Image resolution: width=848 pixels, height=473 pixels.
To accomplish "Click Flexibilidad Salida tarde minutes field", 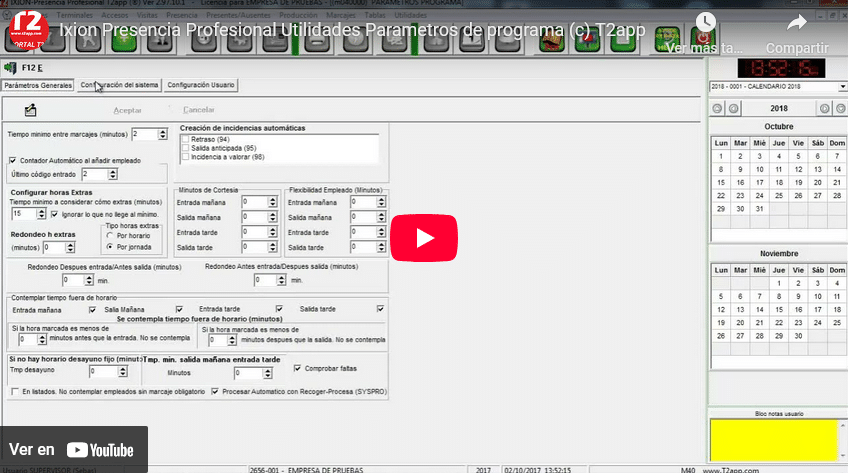I will (363, 248).
